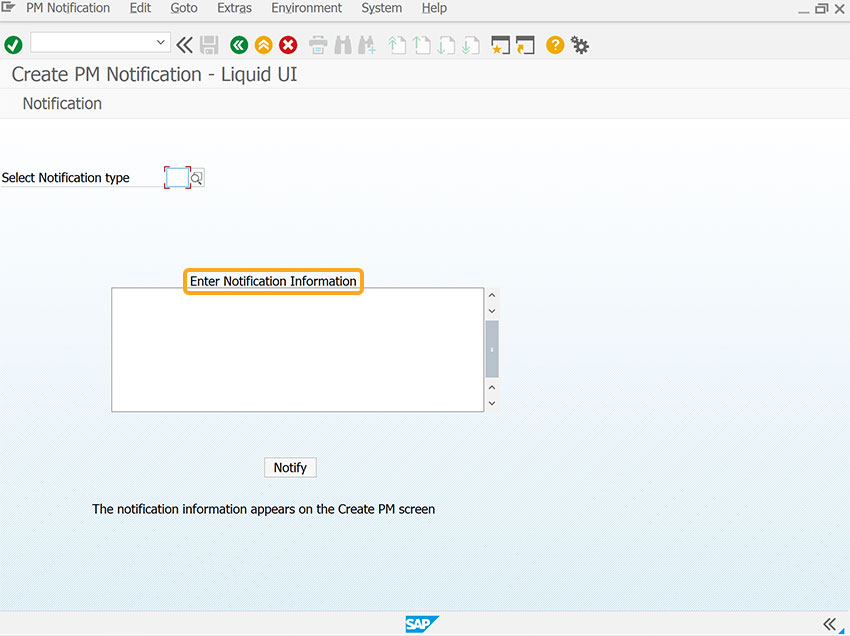
Task: Click the Create PM Notification title
Action: (154, 74)
